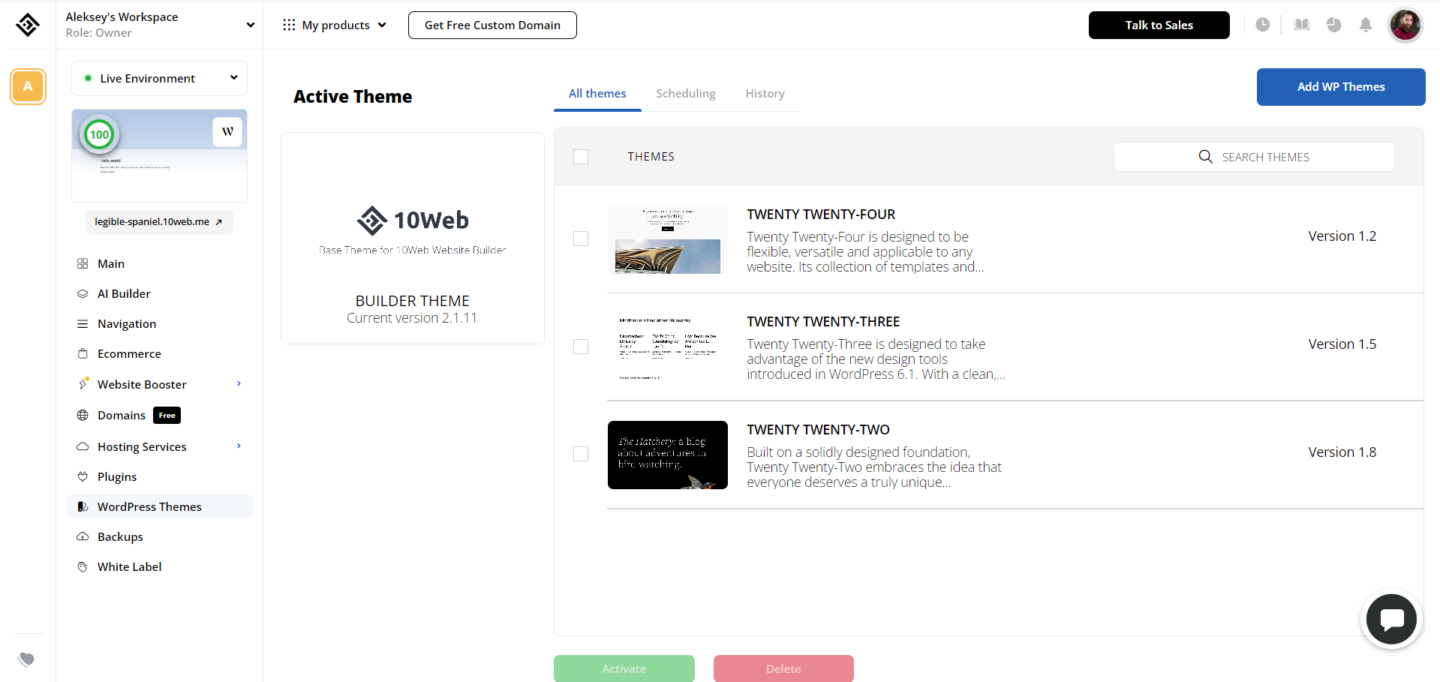
Task: Click the White Label icon
Action: pos(82,567)
